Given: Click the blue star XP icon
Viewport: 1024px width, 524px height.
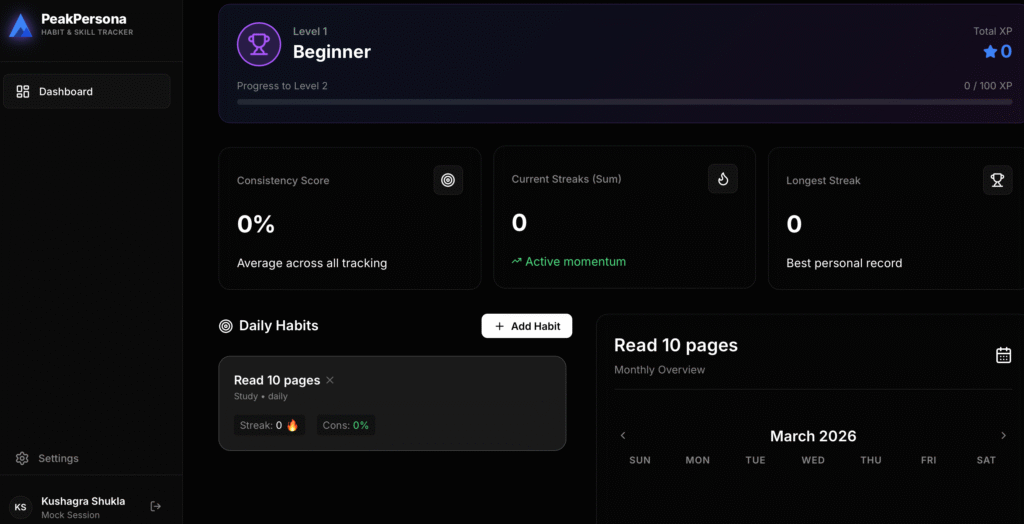Looking at the screenshot, I should click(990, 52).
